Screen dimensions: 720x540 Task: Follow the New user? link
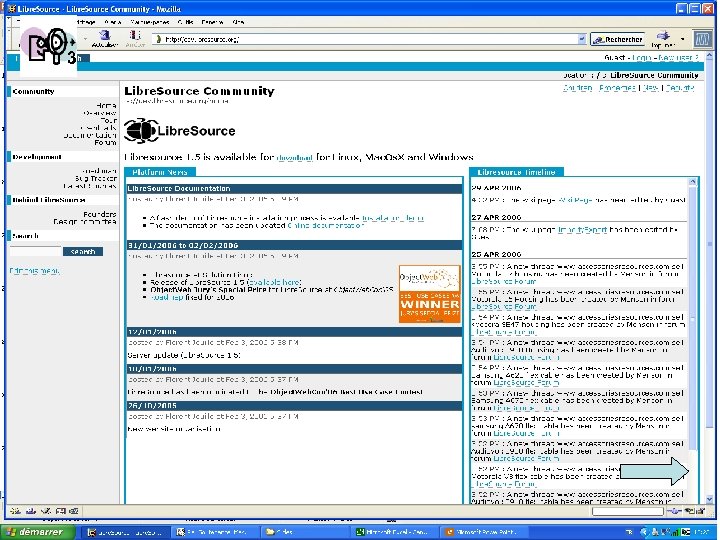(678, 57)
